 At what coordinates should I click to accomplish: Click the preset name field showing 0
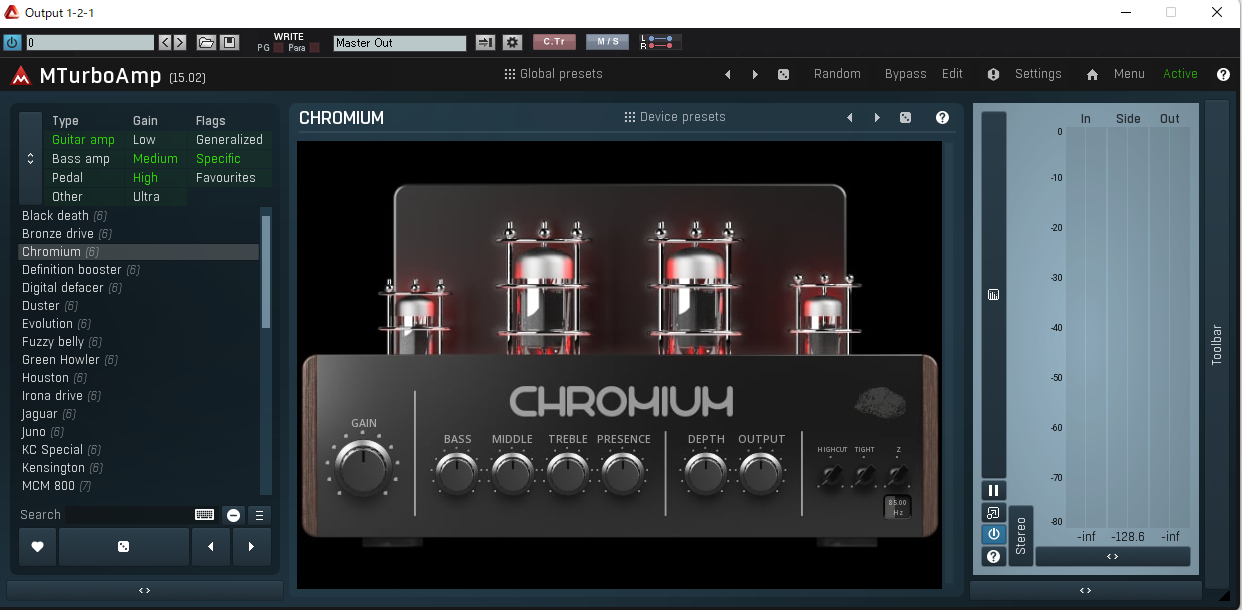[90, 43]
